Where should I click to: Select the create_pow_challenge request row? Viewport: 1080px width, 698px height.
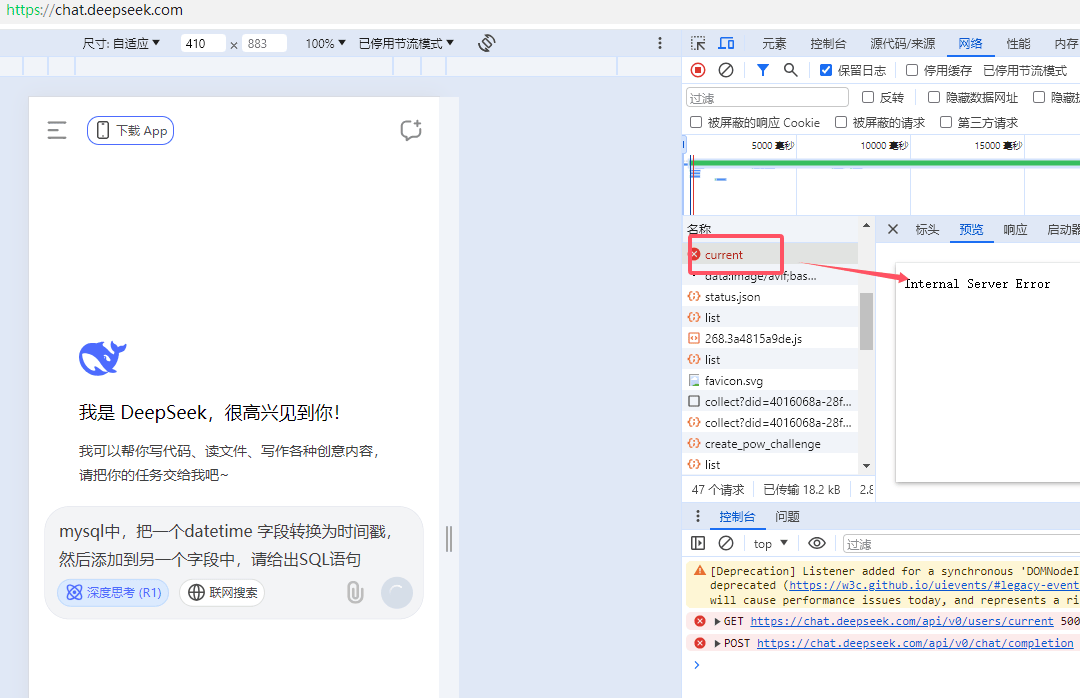771,444
